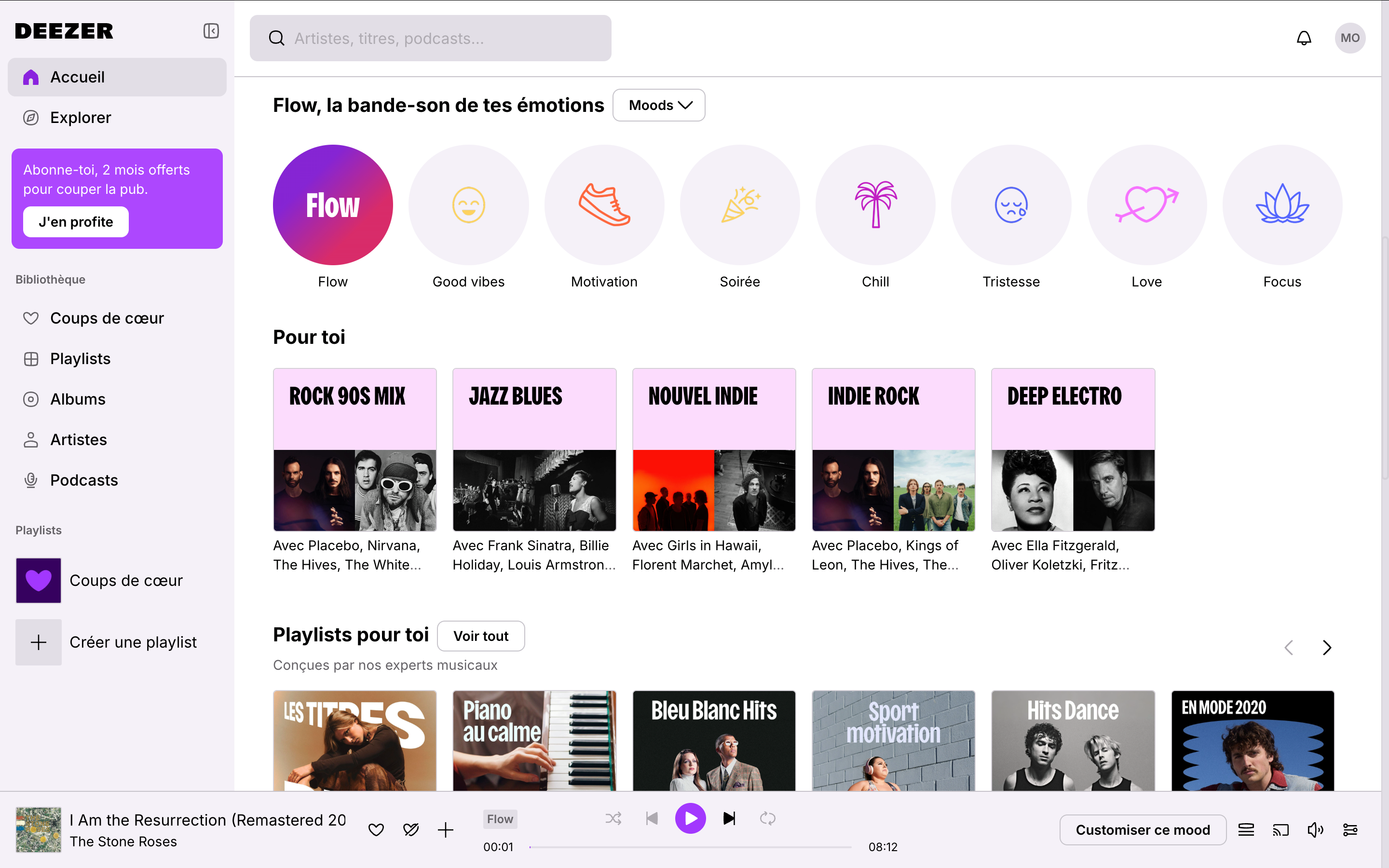Open Podcasts in library

click(x=117, y=480)
